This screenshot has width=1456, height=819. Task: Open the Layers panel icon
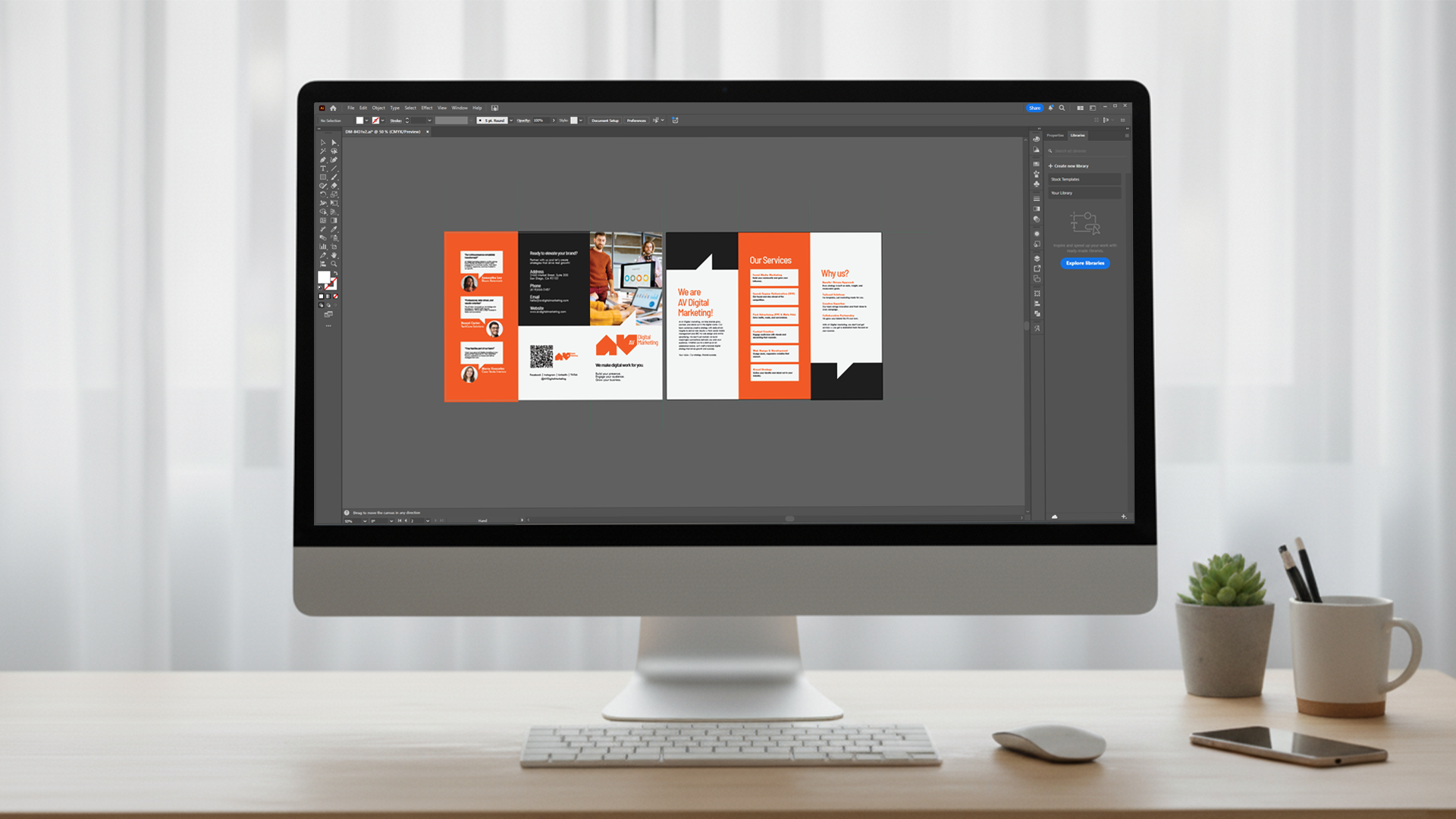pyautogui.click(x=1037, y=259)
